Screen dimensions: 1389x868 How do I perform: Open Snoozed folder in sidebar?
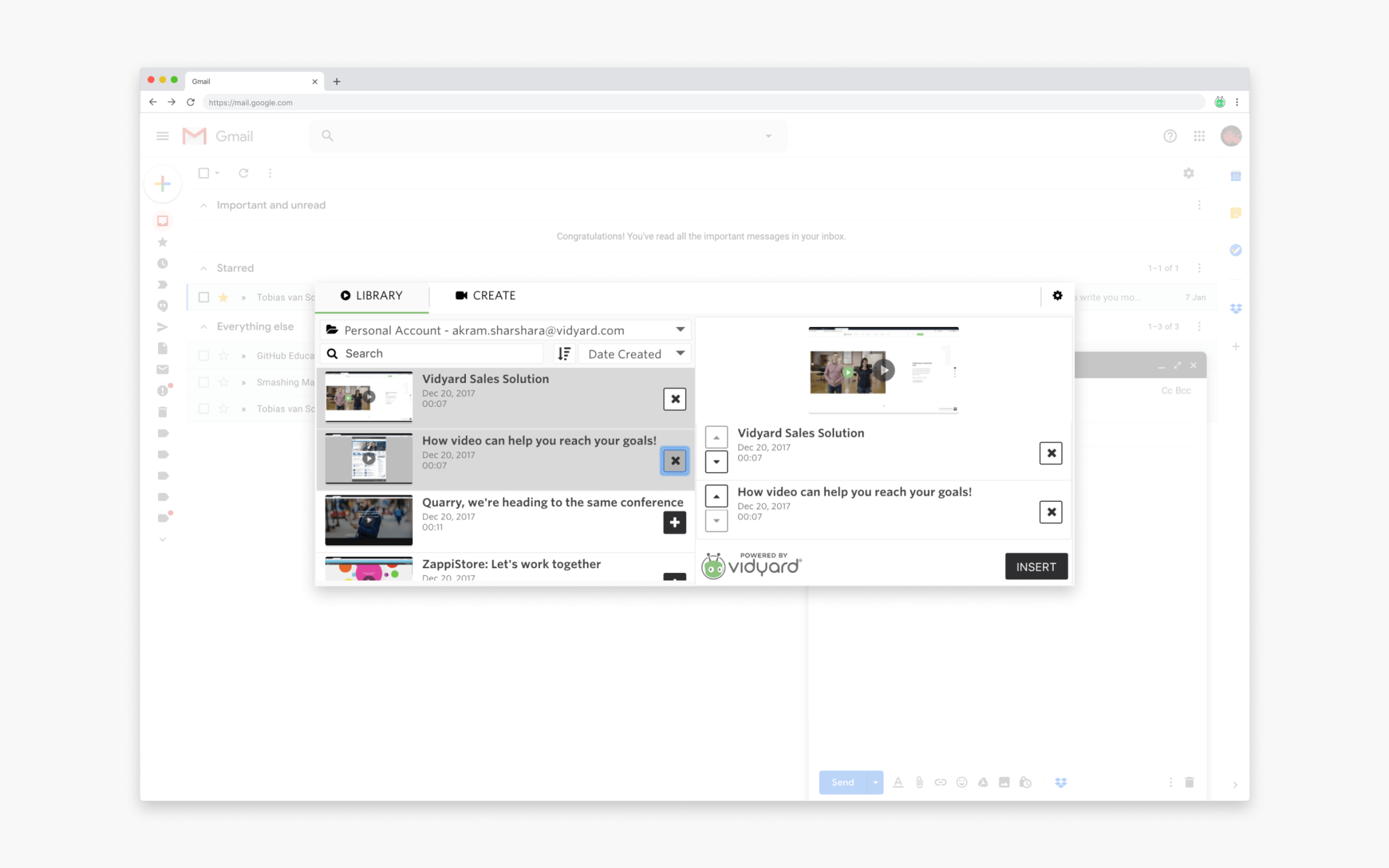[x=163, y=264]
